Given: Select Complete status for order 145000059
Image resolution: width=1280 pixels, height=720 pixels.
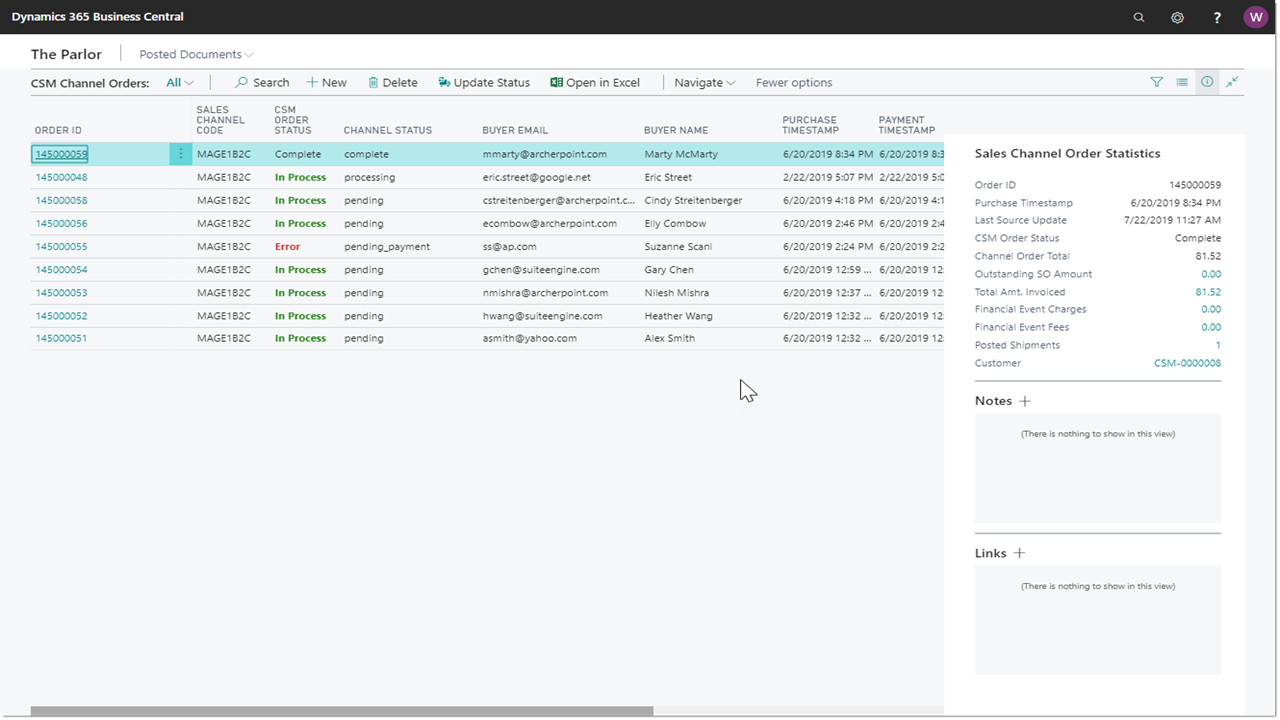Looking at the screenshot, I should (298, 154).
